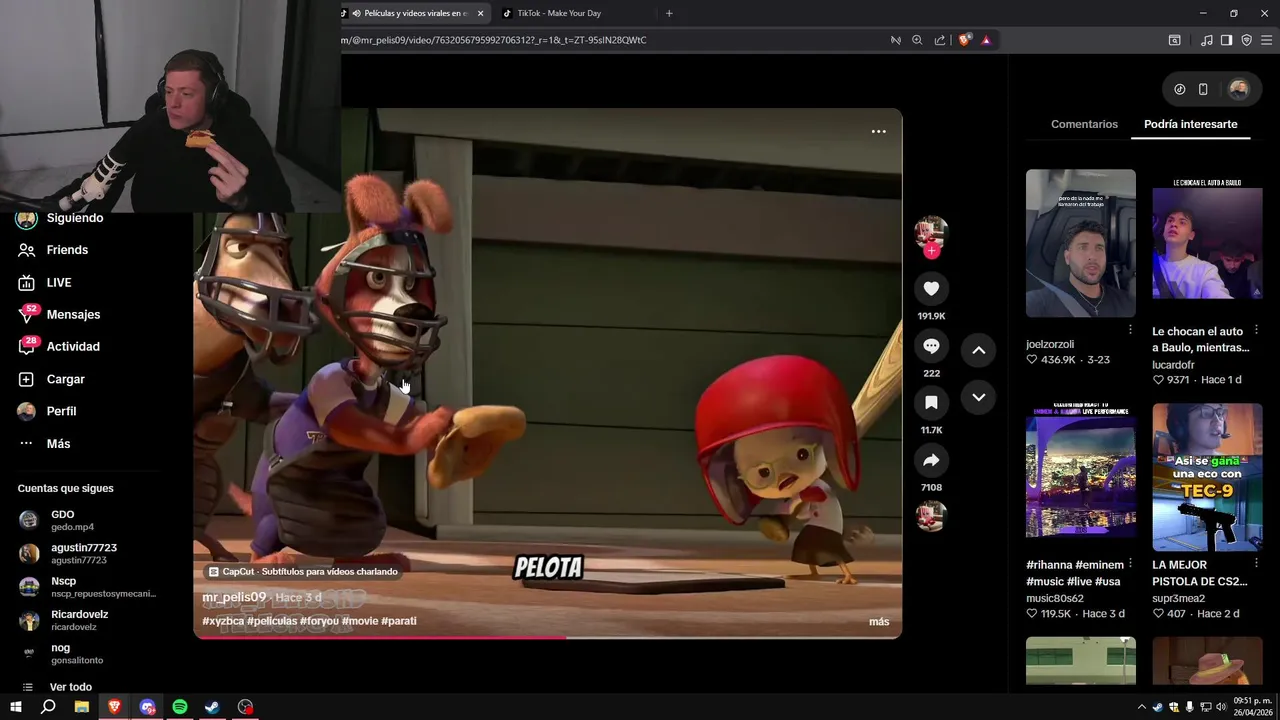Open the joelzorzoli suggested video thumbnail

pos(1080,243)
